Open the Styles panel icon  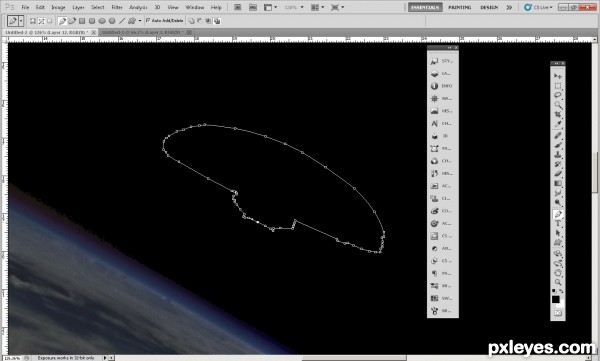coord(434,61)
